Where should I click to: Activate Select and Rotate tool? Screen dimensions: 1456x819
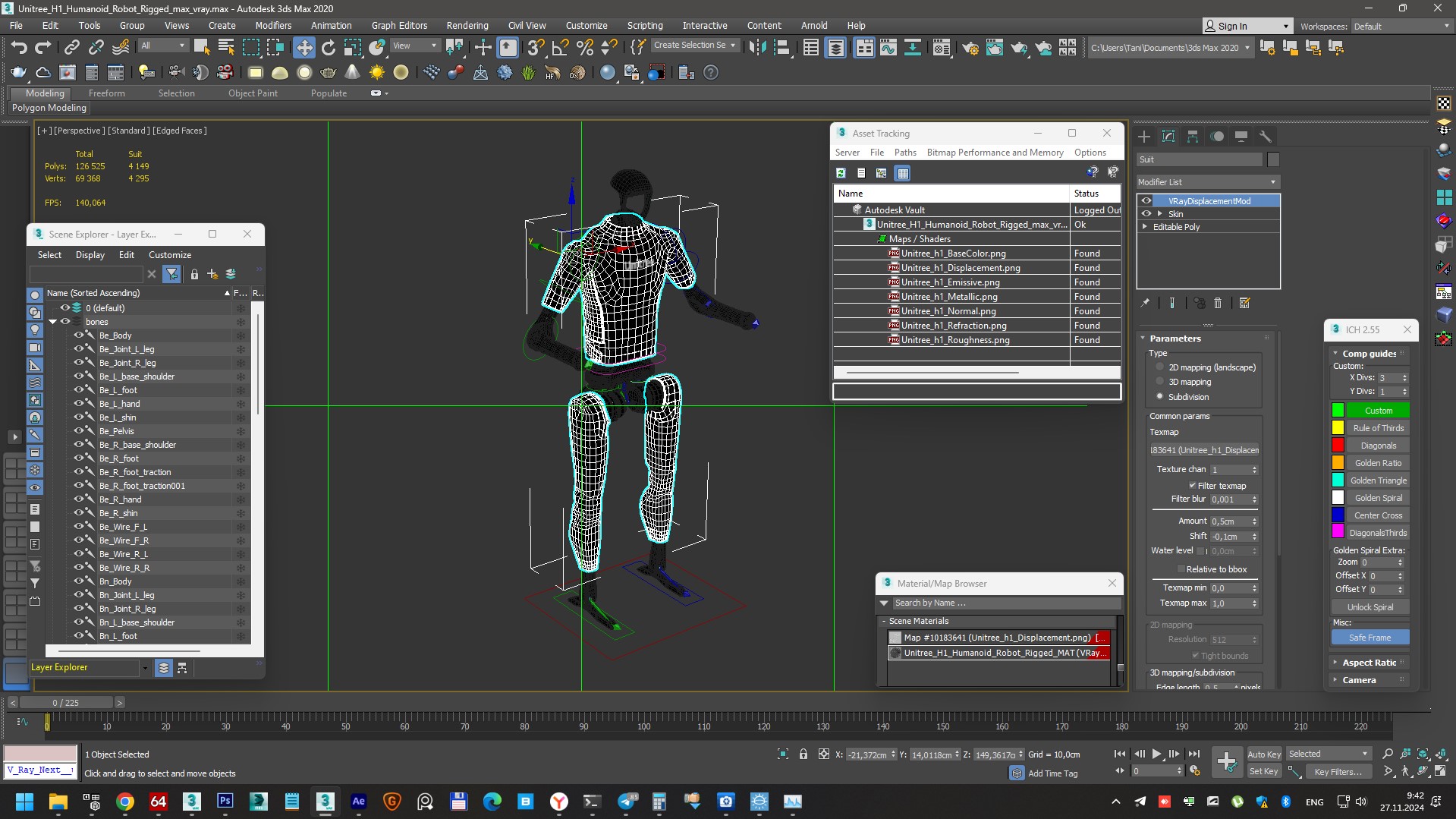pos(329,47)
